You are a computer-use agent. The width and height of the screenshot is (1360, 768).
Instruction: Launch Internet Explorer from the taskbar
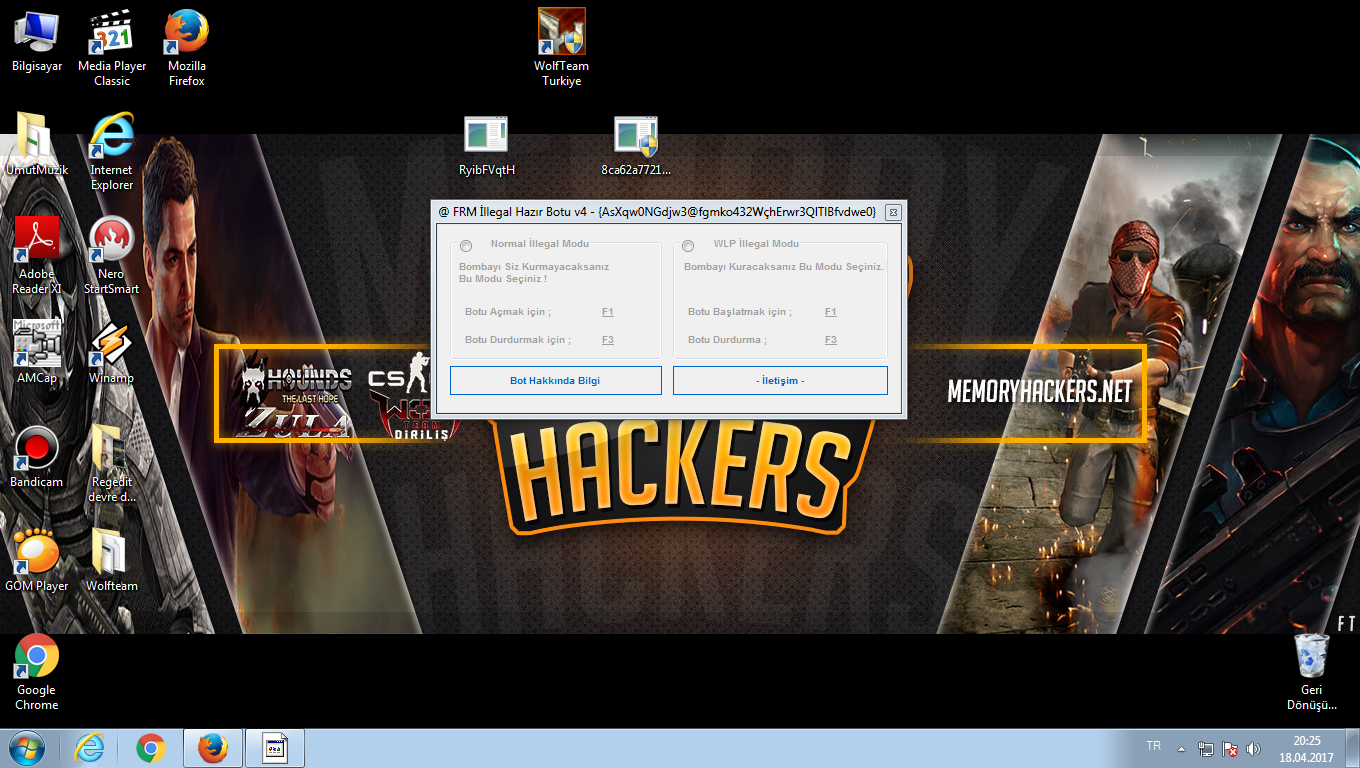click(x=89, y=748)
